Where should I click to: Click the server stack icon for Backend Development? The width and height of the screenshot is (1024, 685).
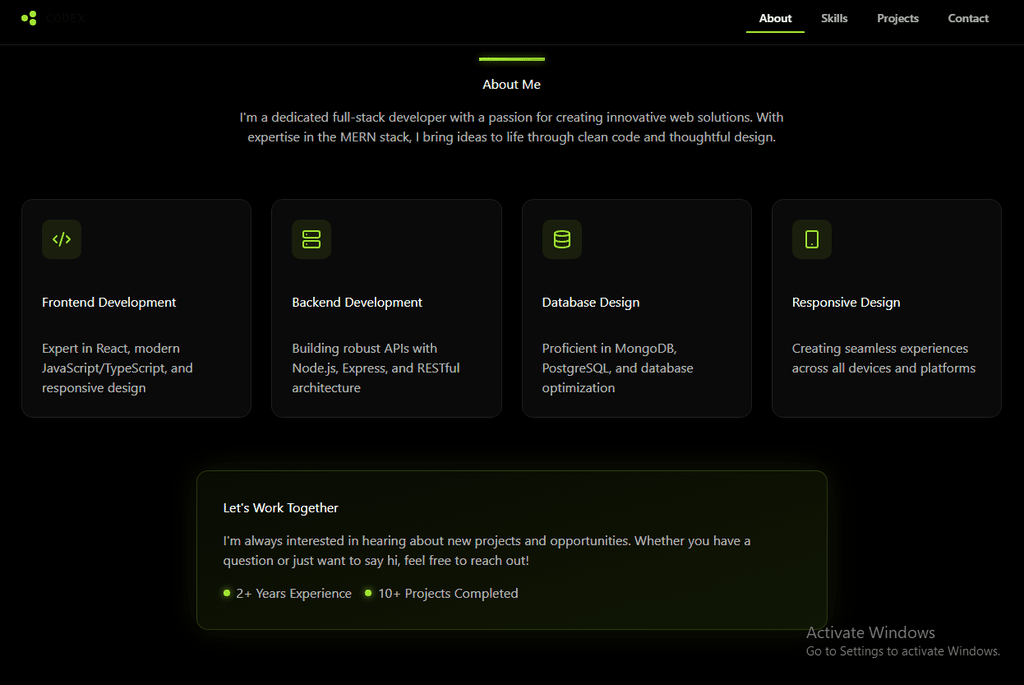(x=311, y=239)
